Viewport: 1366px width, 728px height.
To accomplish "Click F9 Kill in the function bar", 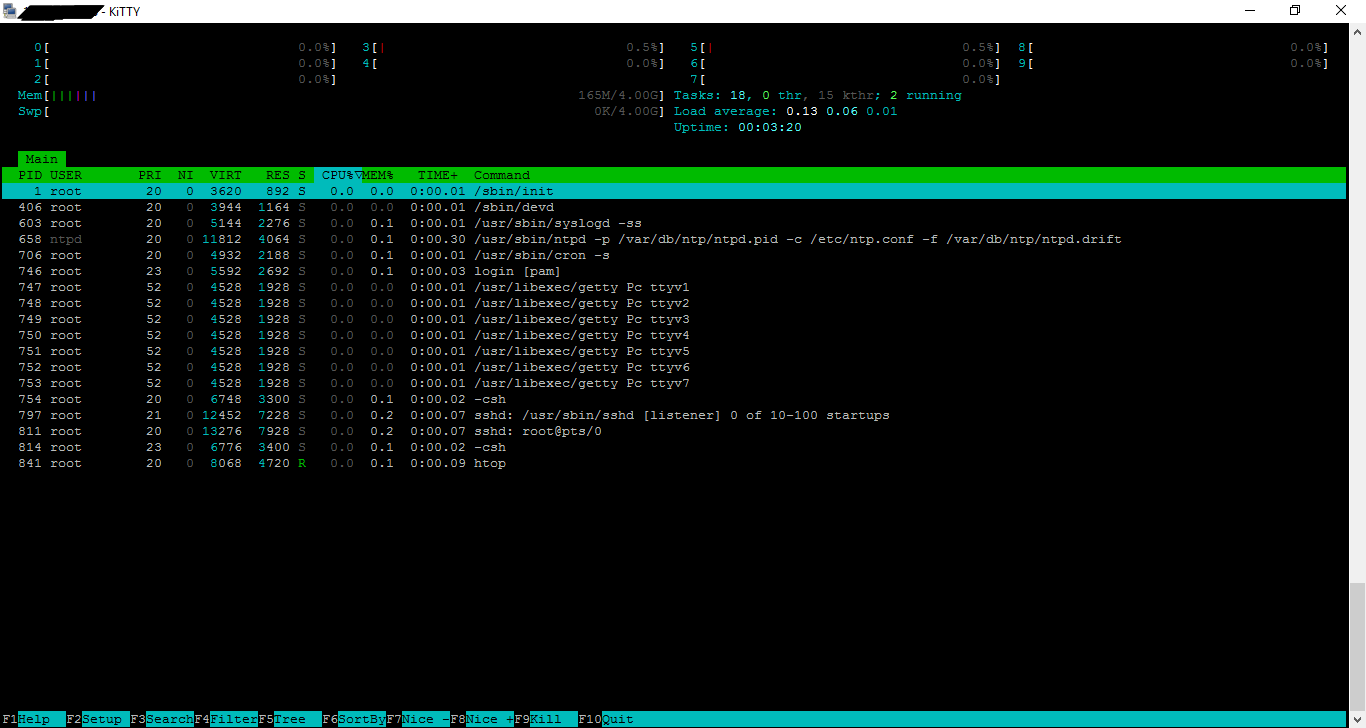I will click(x=545, y=719).
